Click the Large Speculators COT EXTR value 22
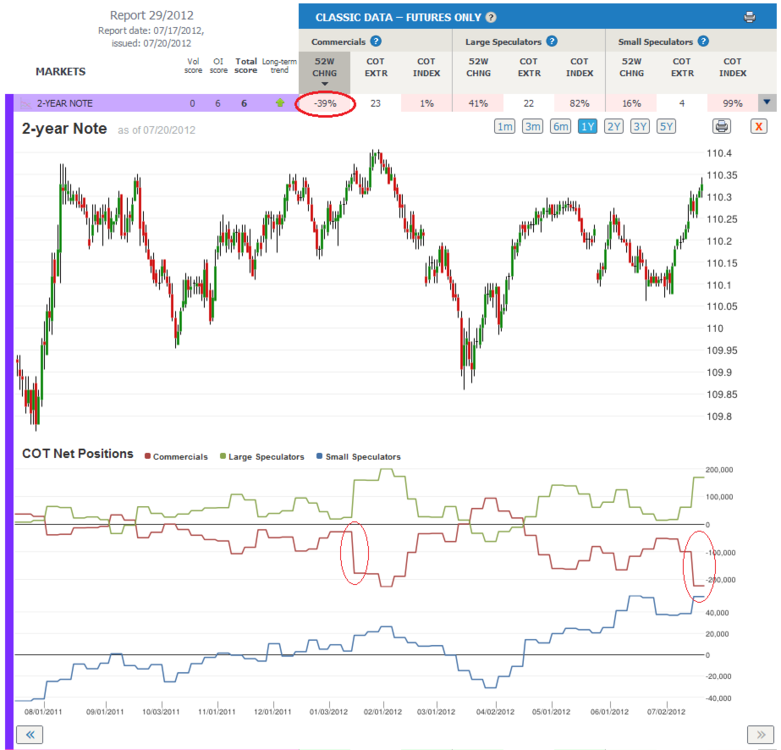This screenshot has height=750, width=781. (528, 104)
